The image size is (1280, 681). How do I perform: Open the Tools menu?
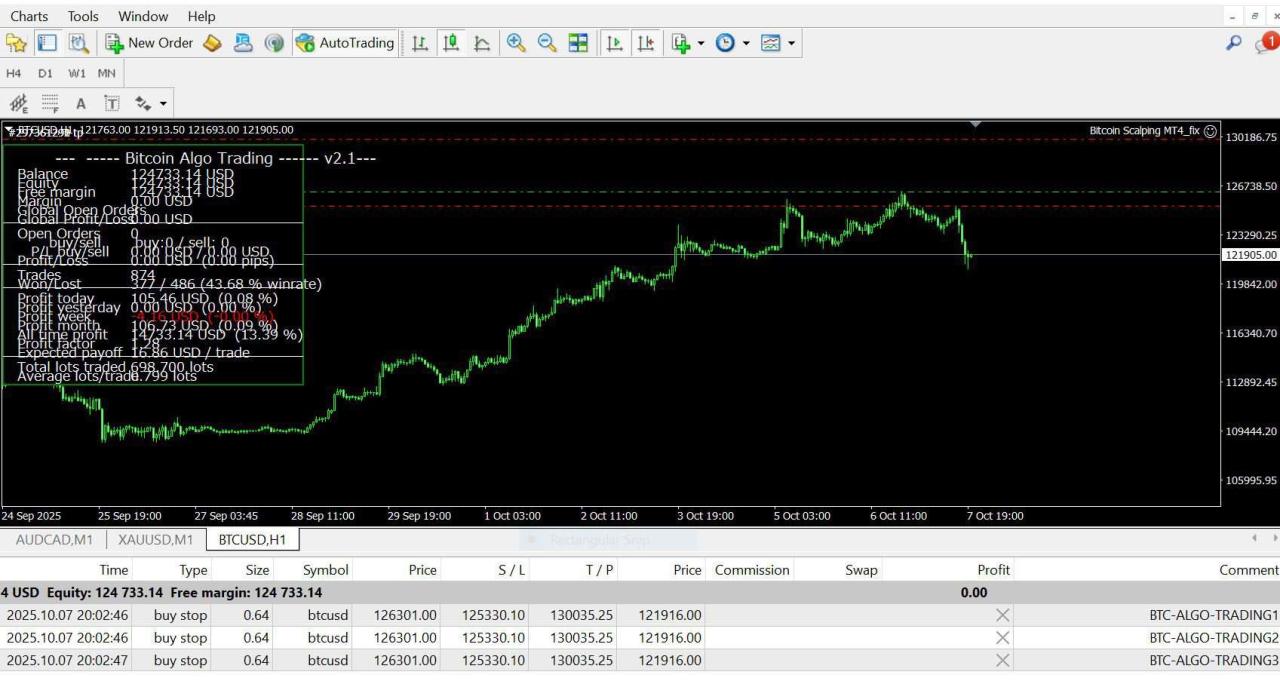pyautogui.click(x=83, y=16)
